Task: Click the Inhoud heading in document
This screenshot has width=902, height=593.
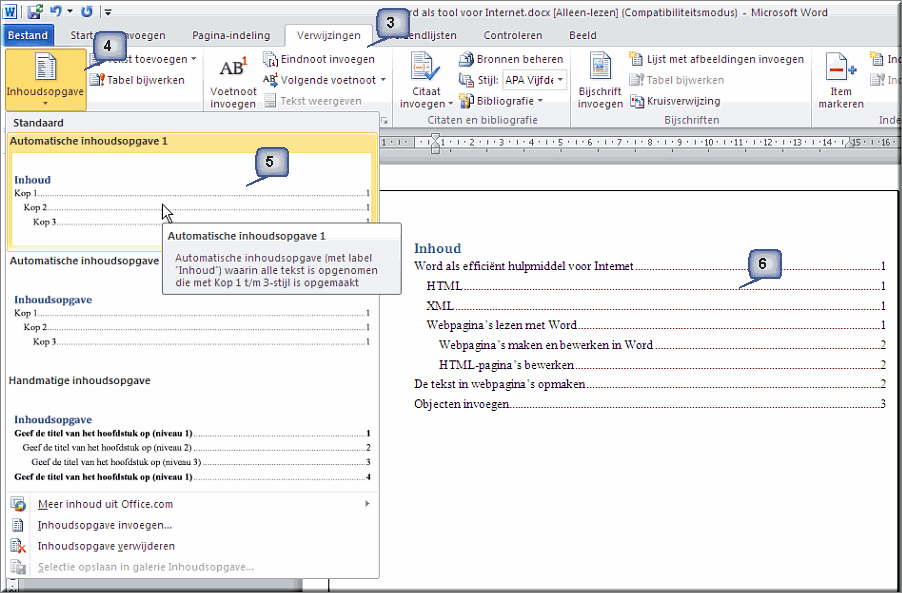Action: coord(438,248)
